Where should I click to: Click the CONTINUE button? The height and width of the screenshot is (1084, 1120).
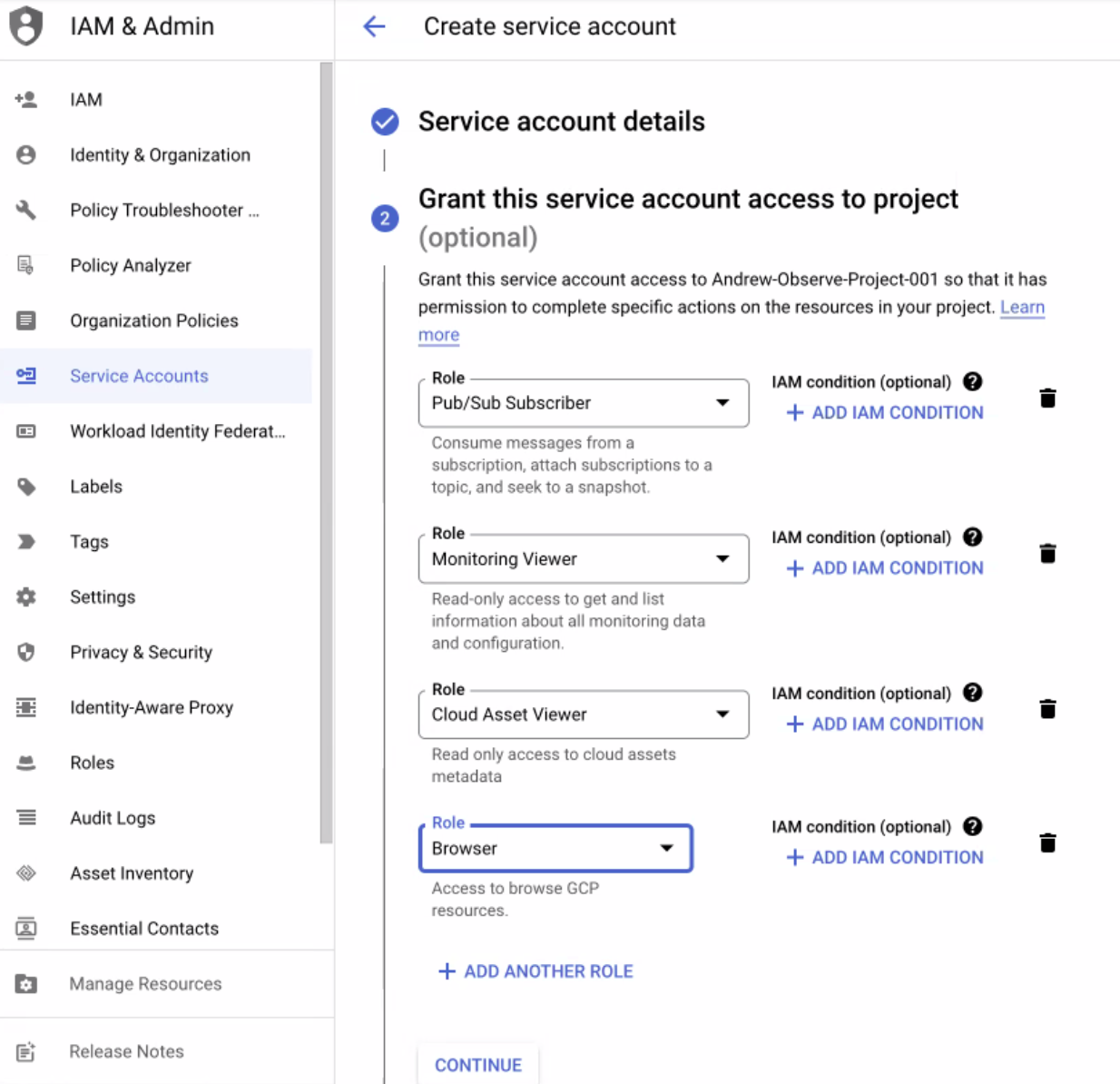pos(478,1065)
